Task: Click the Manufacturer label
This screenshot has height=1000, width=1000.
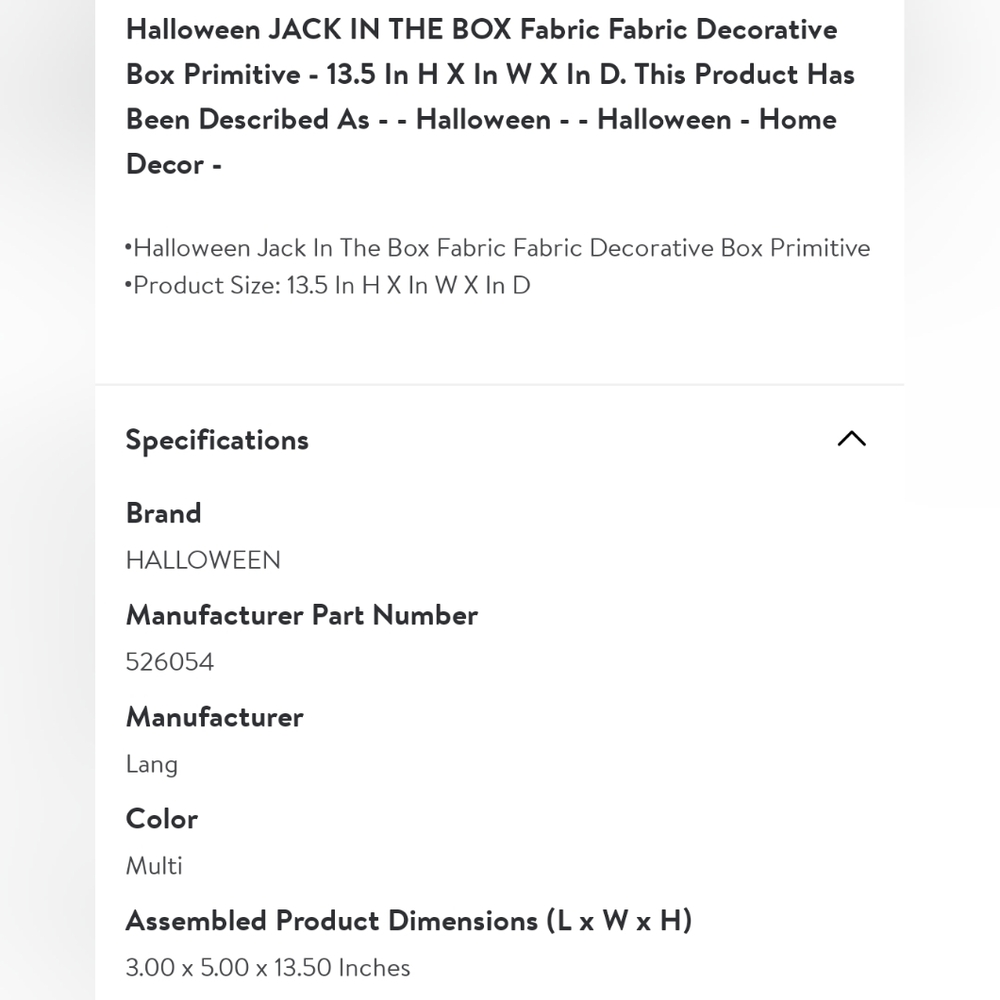Action: (214, 717)
